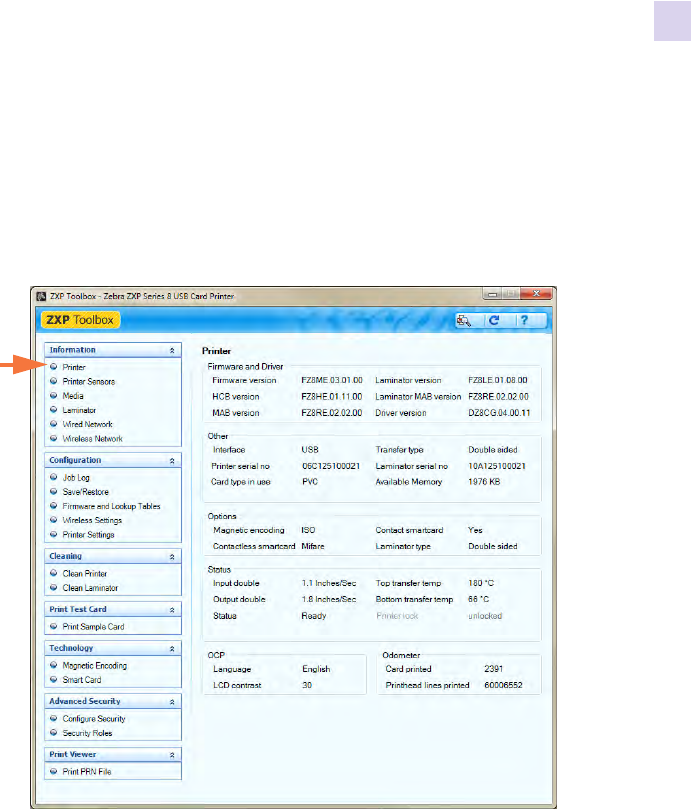The height and width of the screenshot is (809, 693).
Task: Click the ZXP Toolbox logo badge
Action: 80,320
